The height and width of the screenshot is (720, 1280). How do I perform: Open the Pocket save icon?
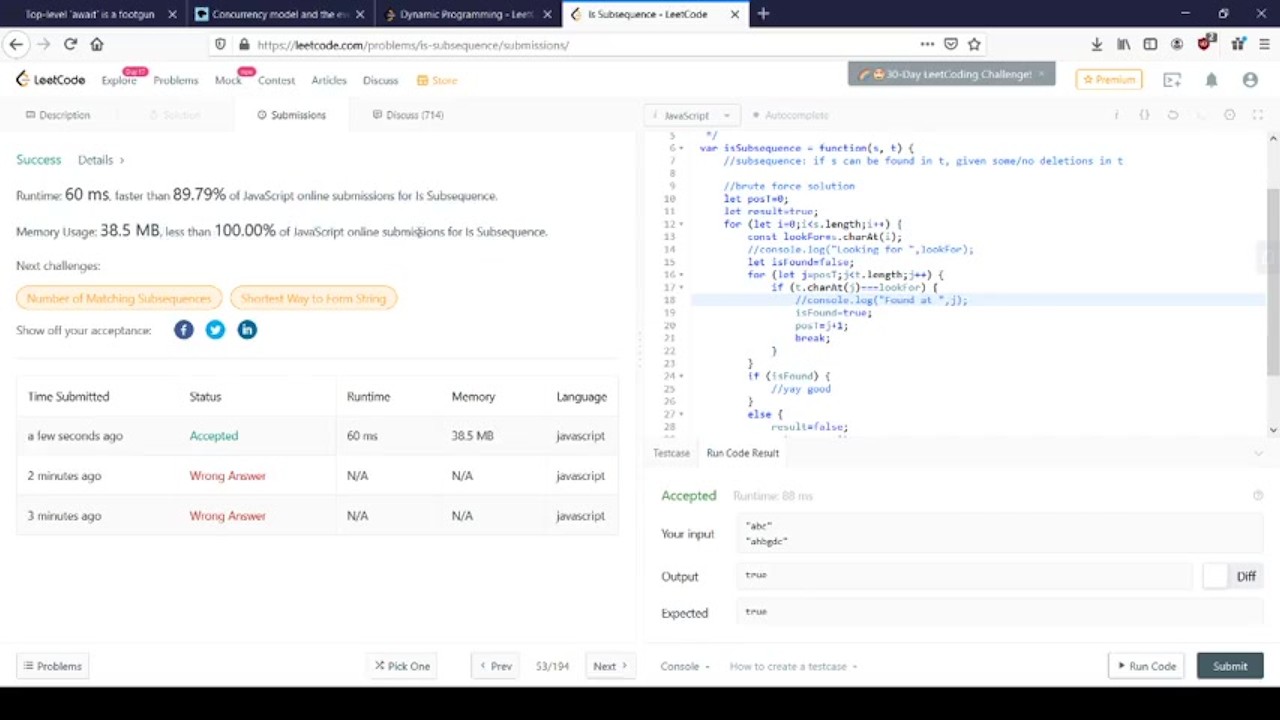pyautogui.click(x=951, y=44)
